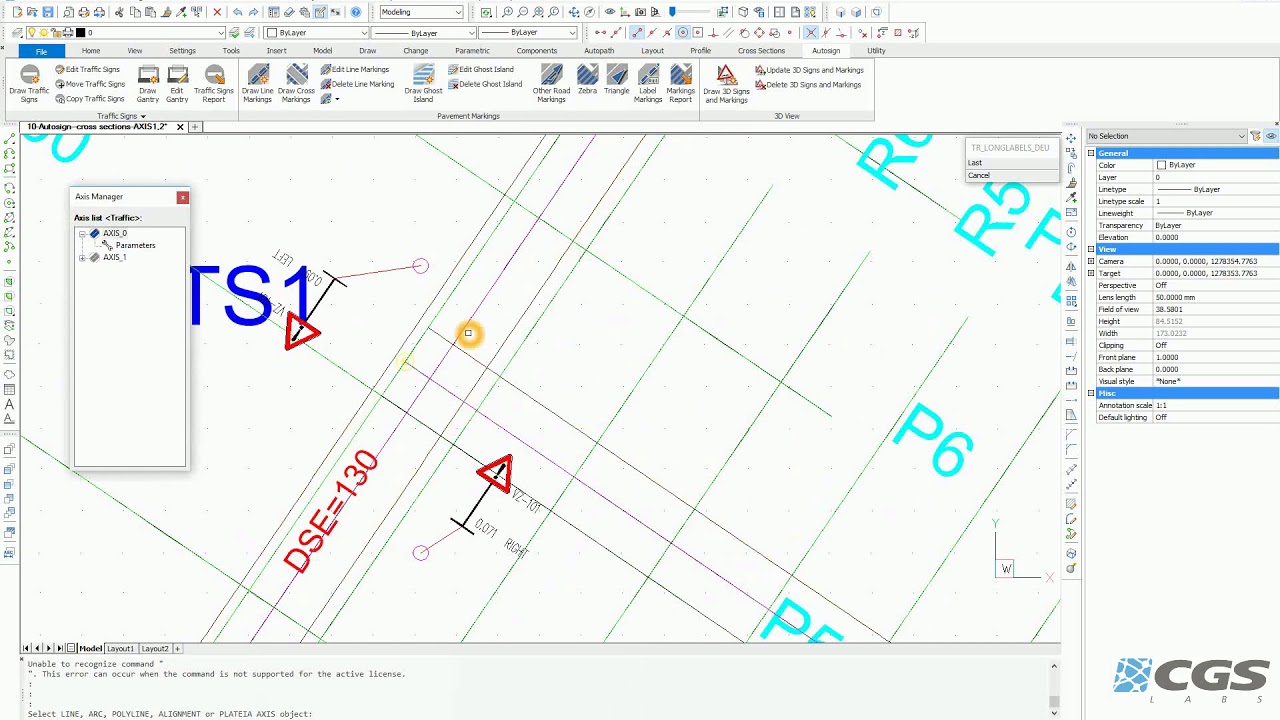Toggle the Node snap square icon

tap(697, 33)
